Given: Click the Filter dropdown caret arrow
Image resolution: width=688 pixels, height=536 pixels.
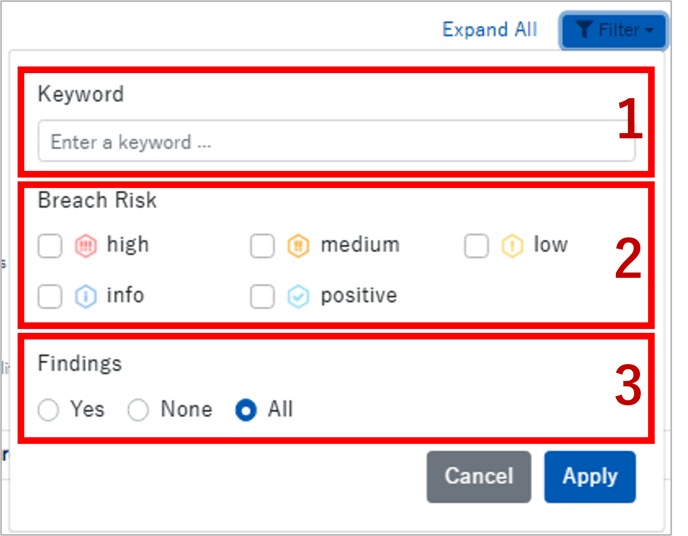Looking at the screenshot, I should [650, 32].
